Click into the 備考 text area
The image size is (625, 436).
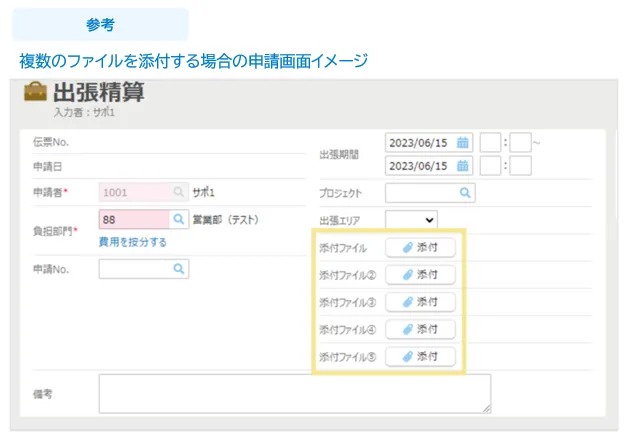[294, 393]
